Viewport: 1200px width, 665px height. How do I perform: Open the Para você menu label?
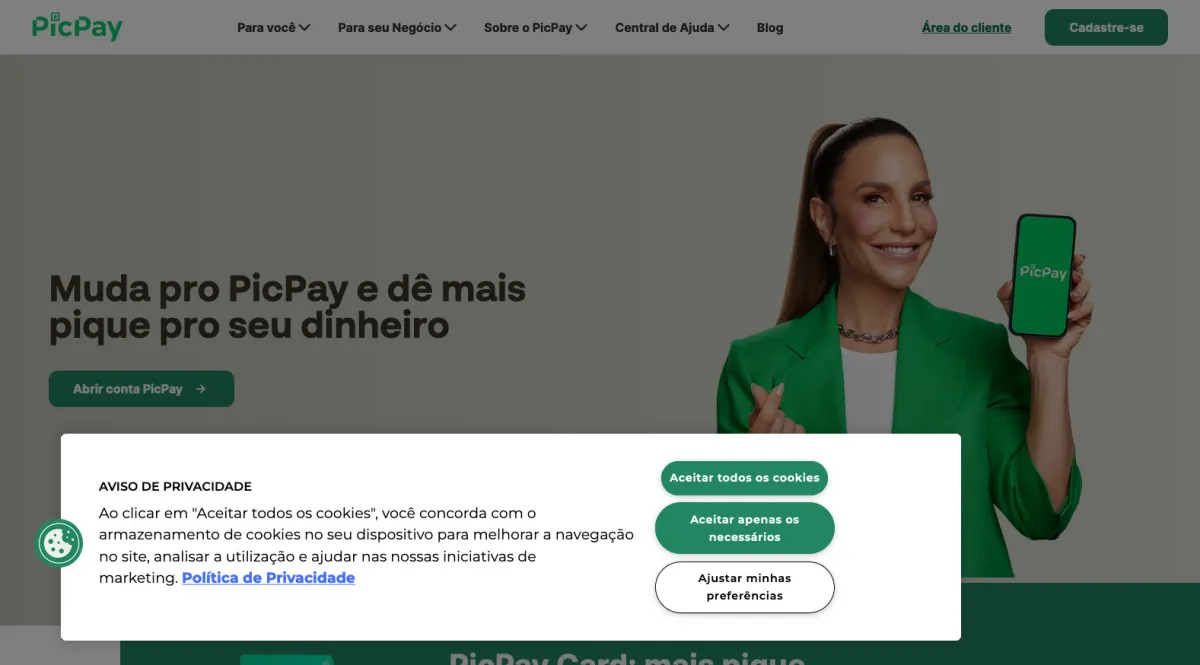click(266, 28)
